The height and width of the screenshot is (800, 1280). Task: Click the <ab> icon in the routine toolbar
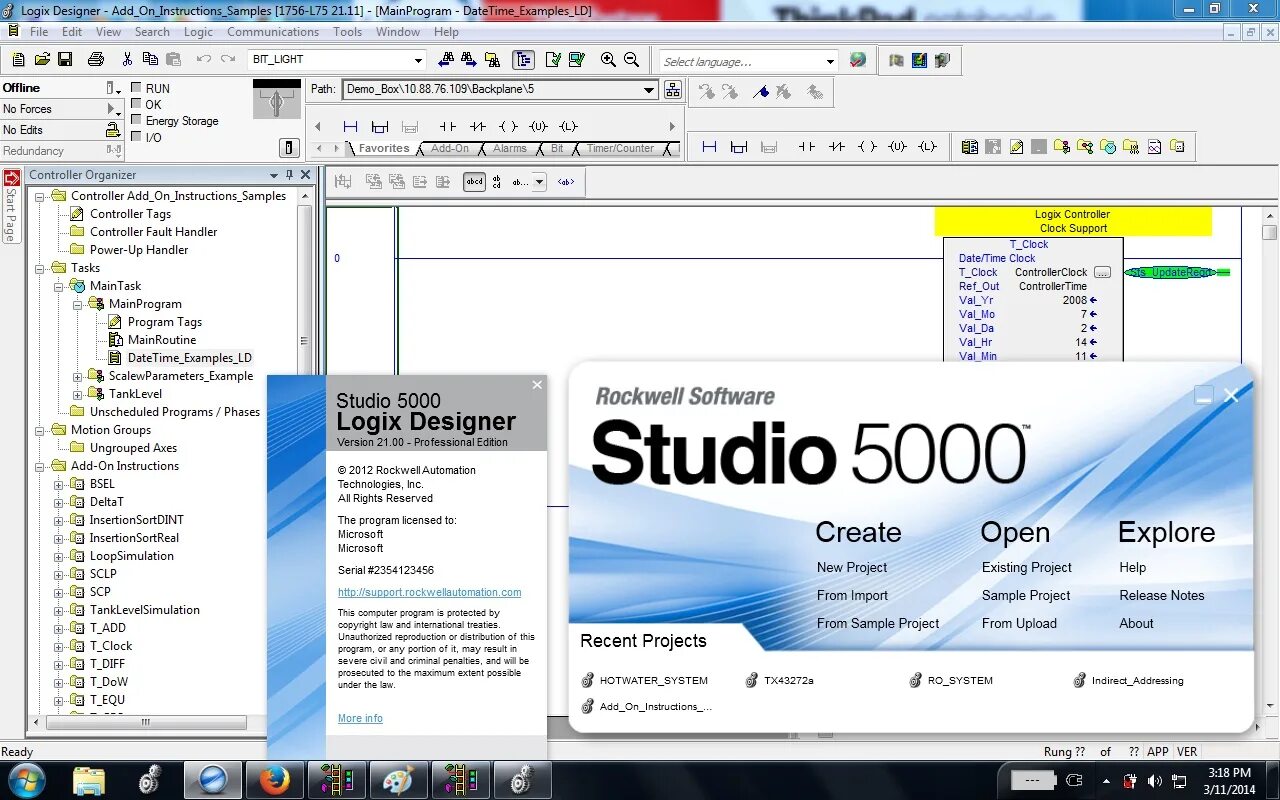pos(567,182)
